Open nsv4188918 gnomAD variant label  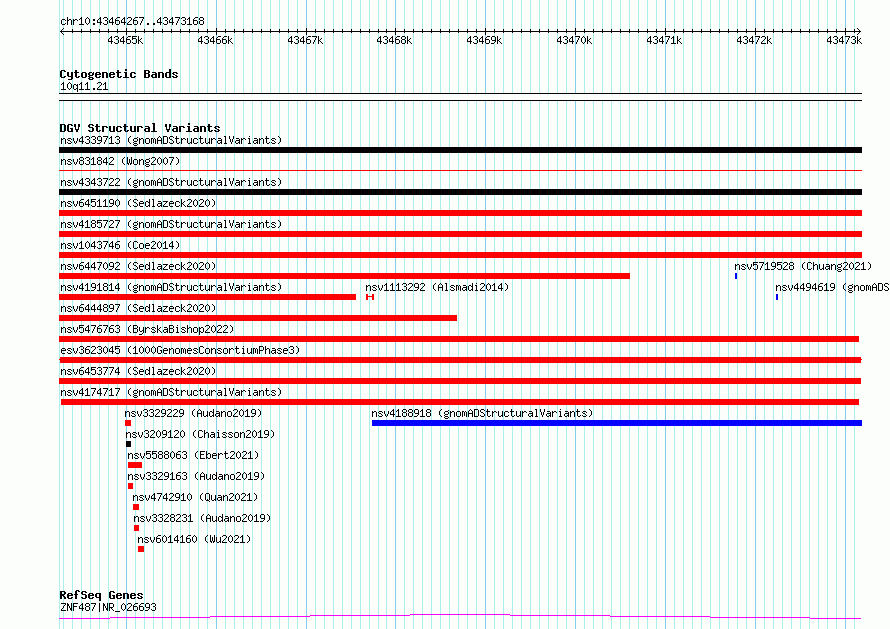[x=482, y=413]
